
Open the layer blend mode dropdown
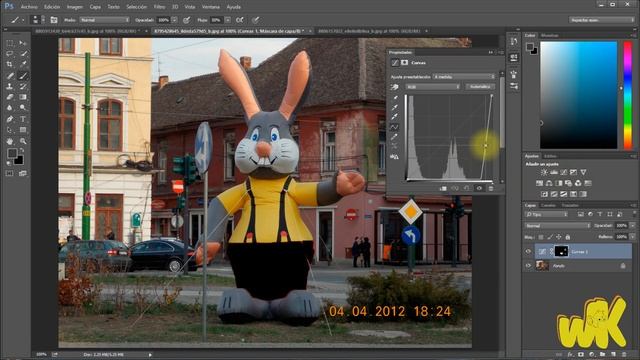coord(558,225)
